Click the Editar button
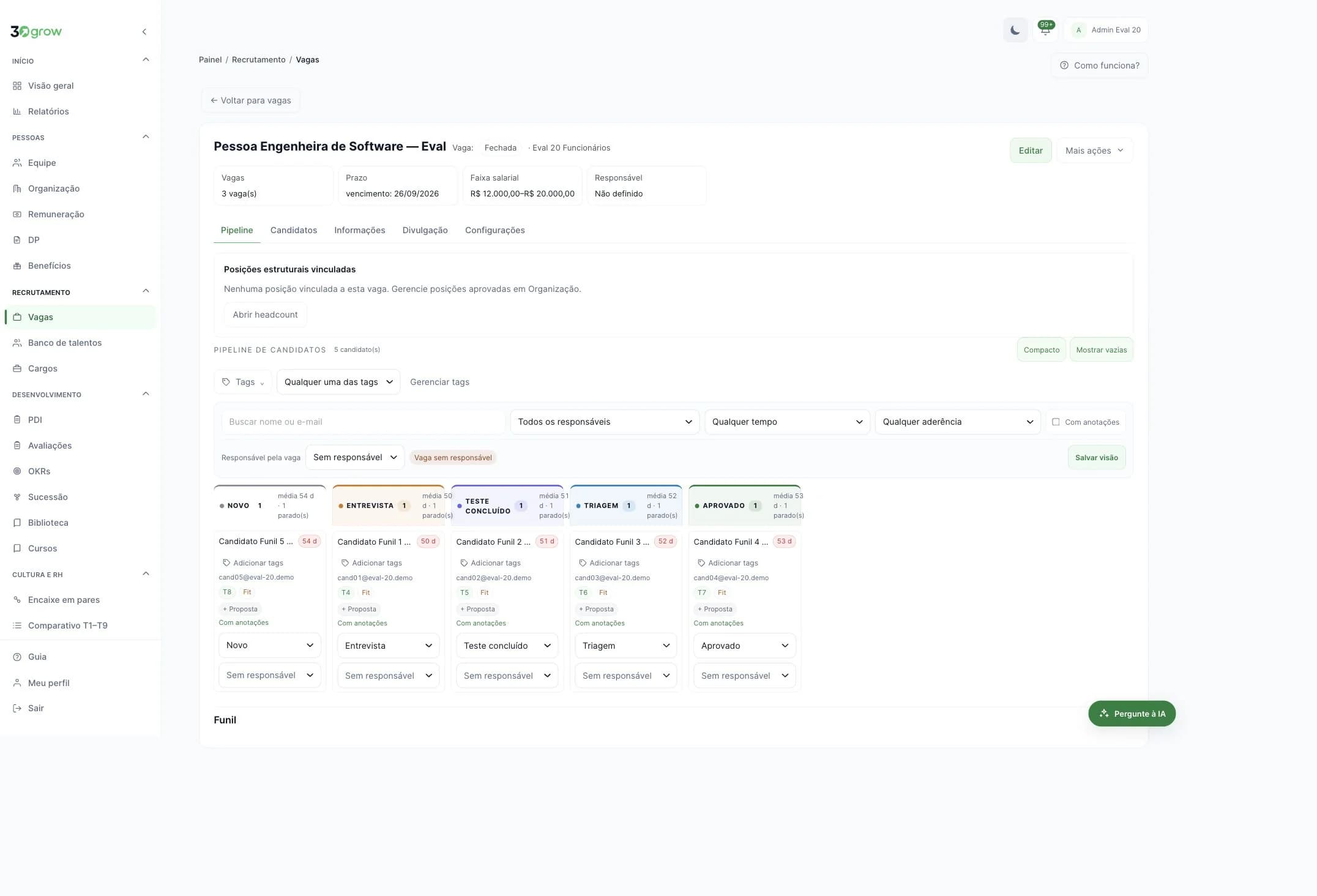This screenshot has height=896, width=1317. pos(1031,151)
